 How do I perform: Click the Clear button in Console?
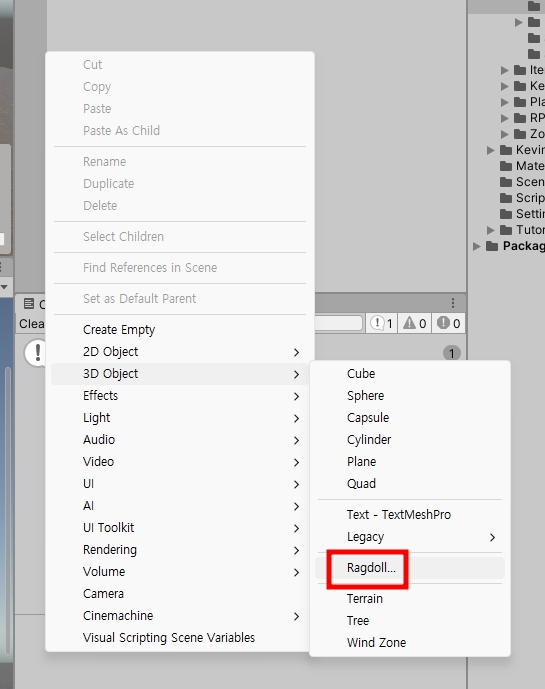coord(31,324)
